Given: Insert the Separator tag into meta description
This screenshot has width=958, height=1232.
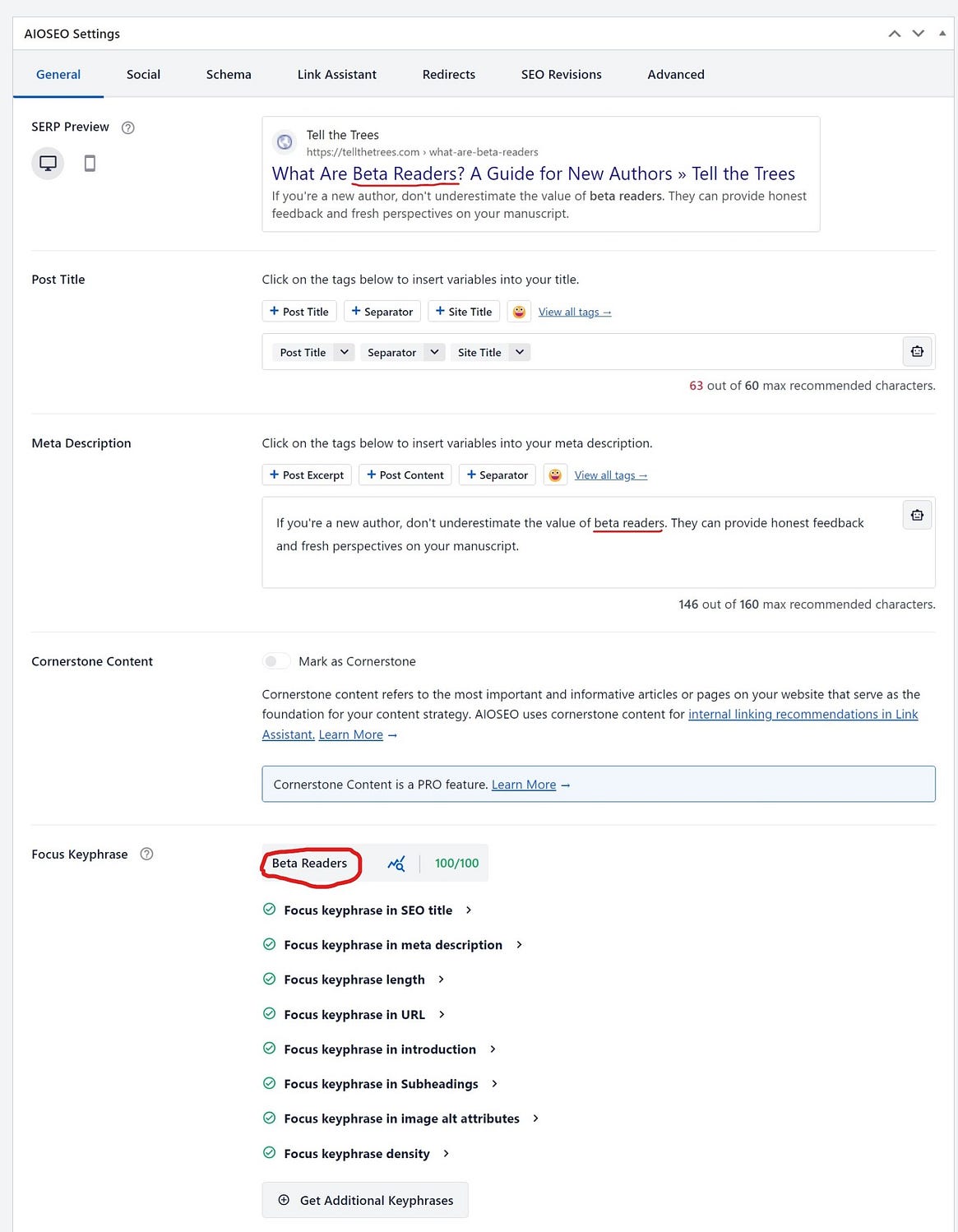Looking at the screenshot, I should (x=498, y=475).
